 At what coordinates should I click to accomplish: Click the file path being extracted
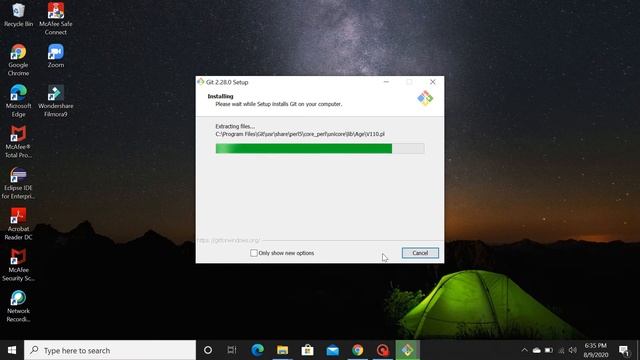300,134
